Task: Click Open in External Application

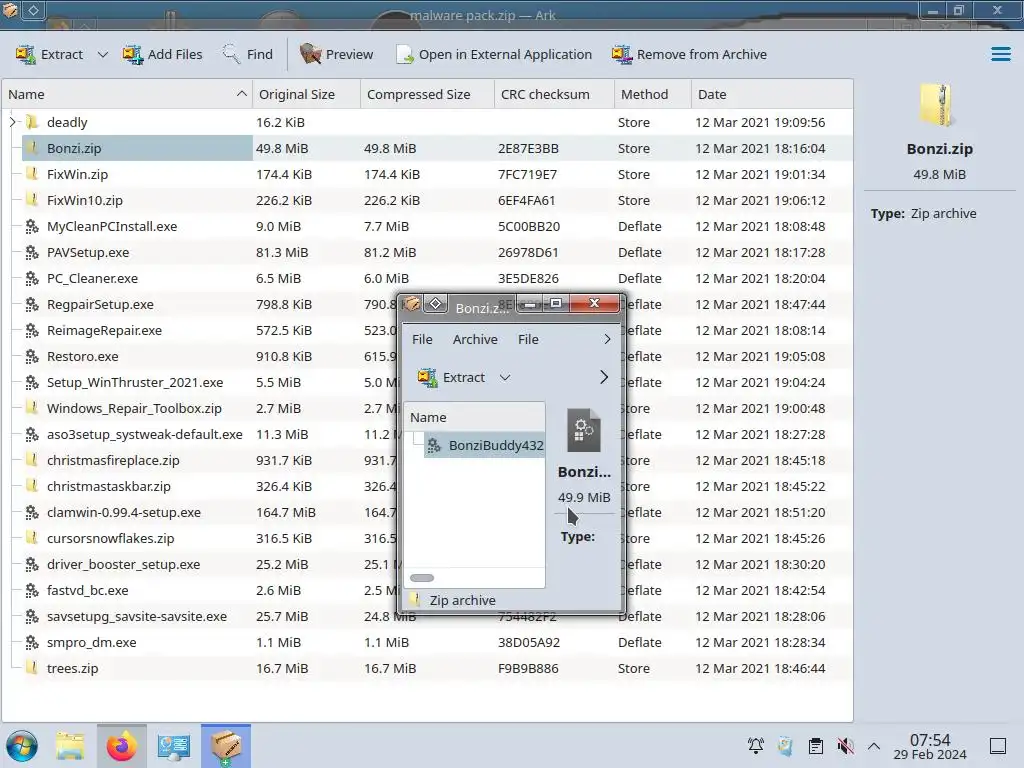Action: click(494, 54)
